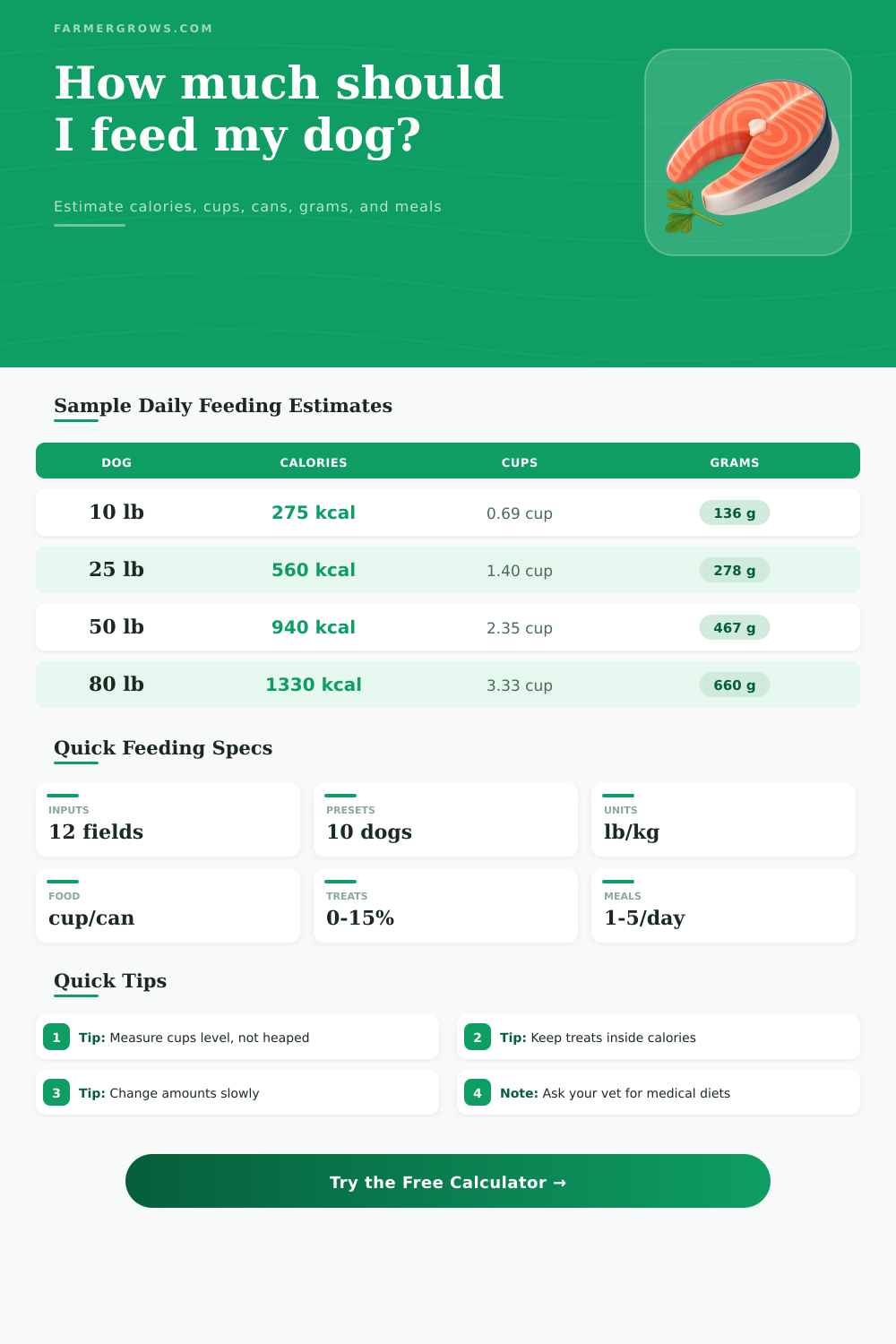Open the Treats 0-15% card

[x=445, y=906]
